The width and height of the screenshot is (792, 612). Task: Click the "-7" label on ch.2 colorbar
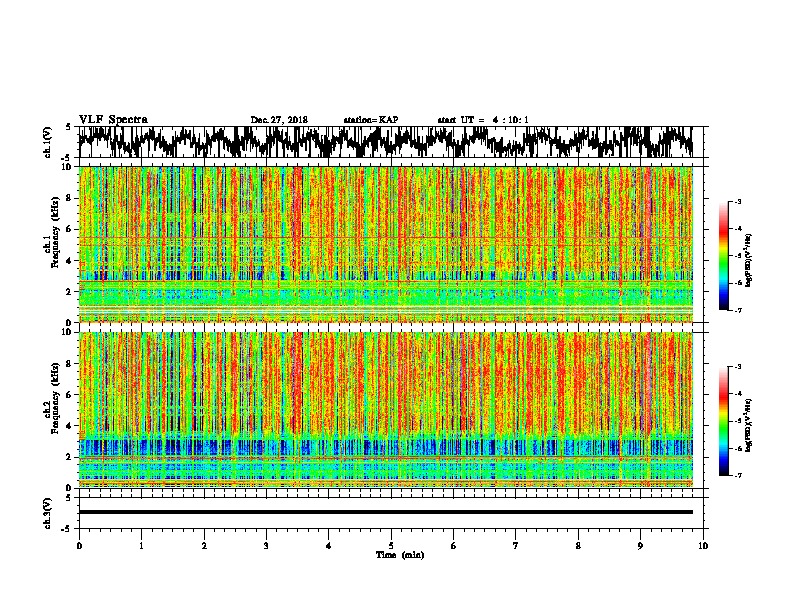coord(737,475)
